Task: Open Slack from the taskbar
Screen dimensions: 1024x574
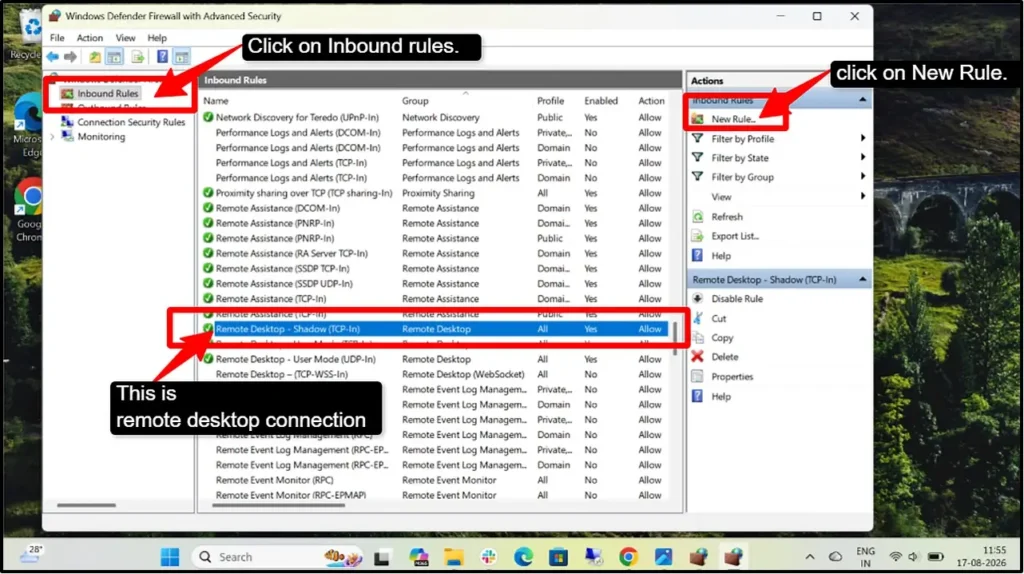Action: pyautogui.click(x=488, y=557)
